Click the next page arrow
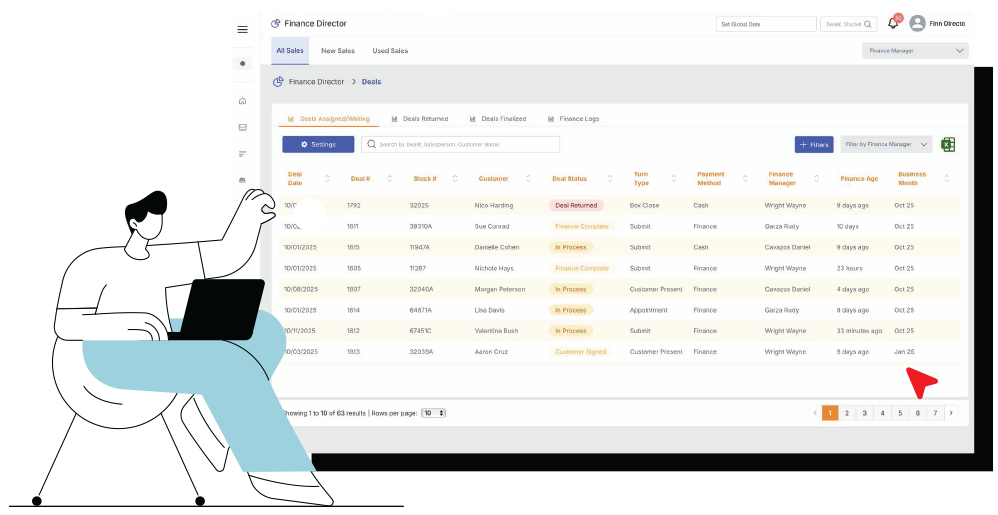This screenshot has height=515, width=998. coord(951,413)
